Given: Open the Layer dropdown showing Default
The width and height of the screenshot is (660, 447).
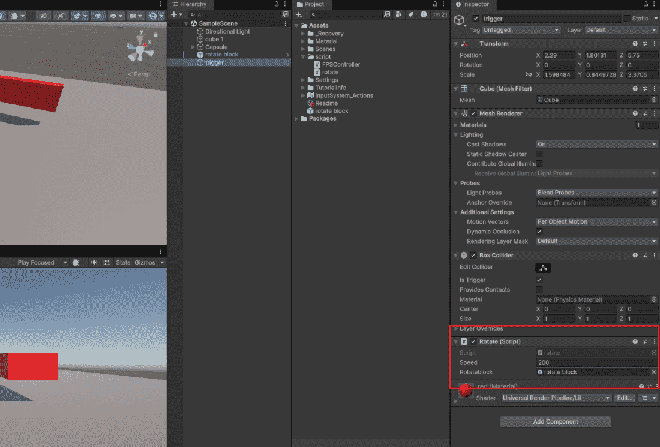Looking at the screenshot, I should click(x=621, y=30).
